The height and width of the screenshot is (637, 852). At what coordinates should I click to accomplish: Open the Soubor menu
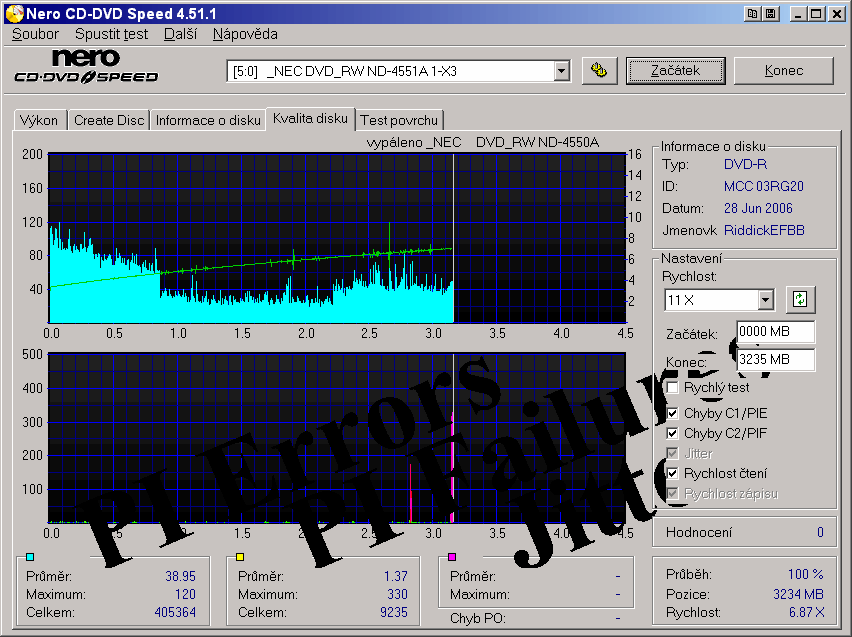tap(35, 34)
